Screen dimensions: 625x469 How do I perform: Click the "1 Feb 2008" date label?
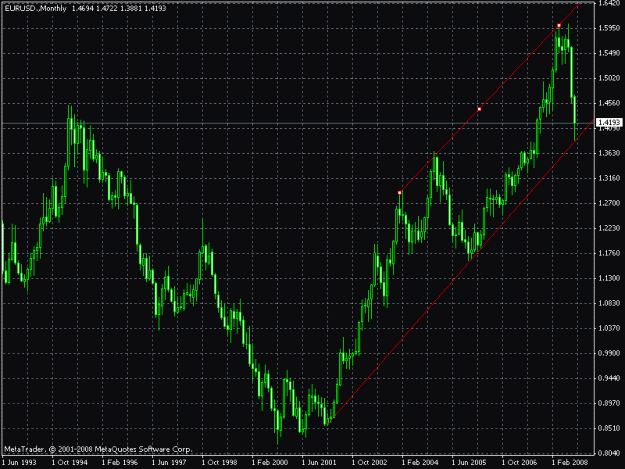(x=570, y=463)
